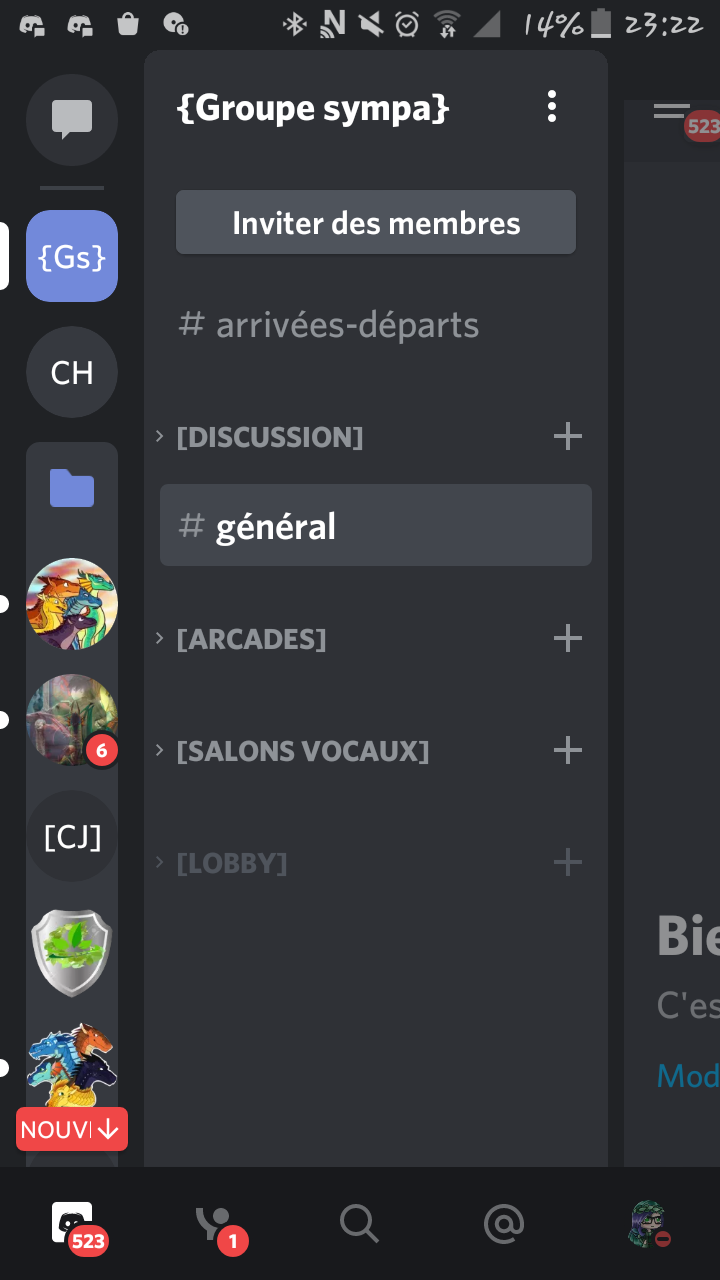Open the blue server folder icon

72,489
